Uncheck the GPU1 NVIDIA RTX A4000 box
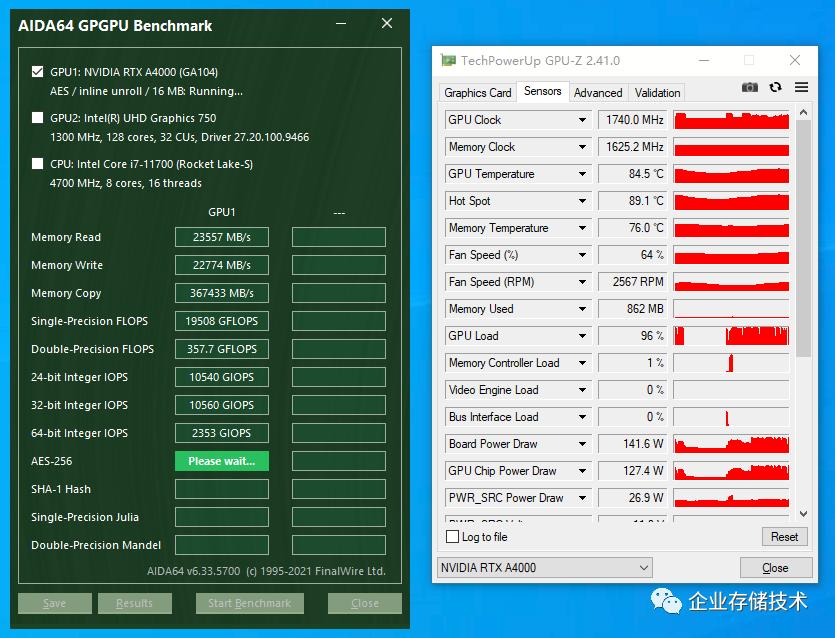Viewport: 835px width, 638px height. click(x=36, y=72)
